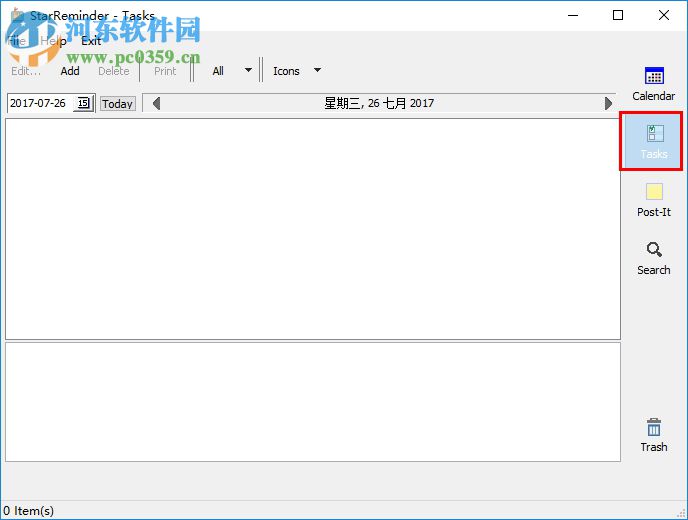Go to previous day arrow
The height and width of the screenshot is (520, 688).
(156, 104)
